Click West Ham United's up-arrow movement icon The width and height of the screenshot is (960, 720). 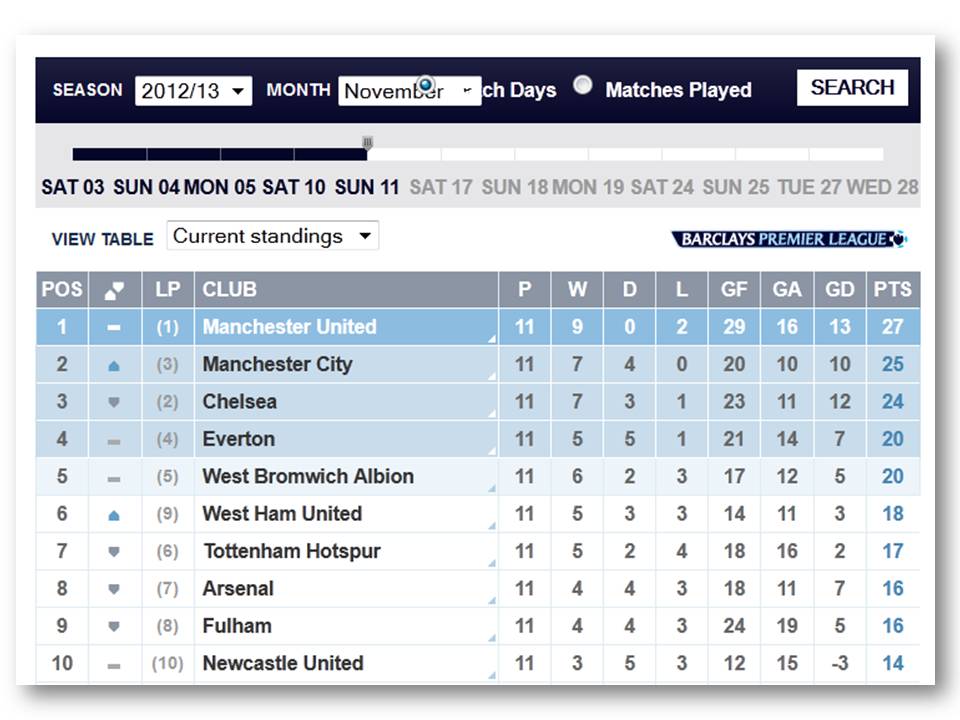tap(114, 515)
